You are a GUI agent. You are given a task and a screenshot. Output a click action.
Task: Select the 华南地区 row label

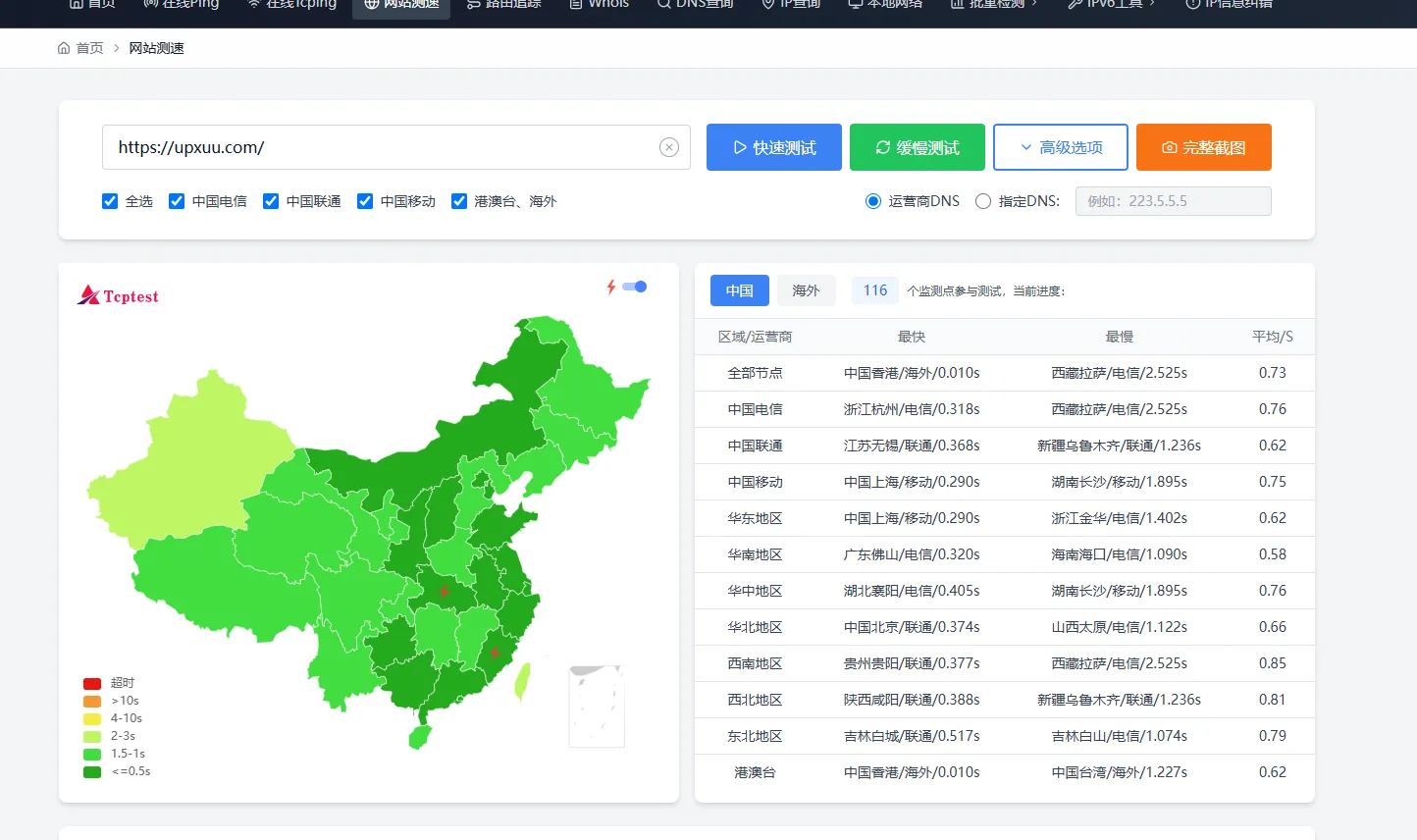pos(755,554)
